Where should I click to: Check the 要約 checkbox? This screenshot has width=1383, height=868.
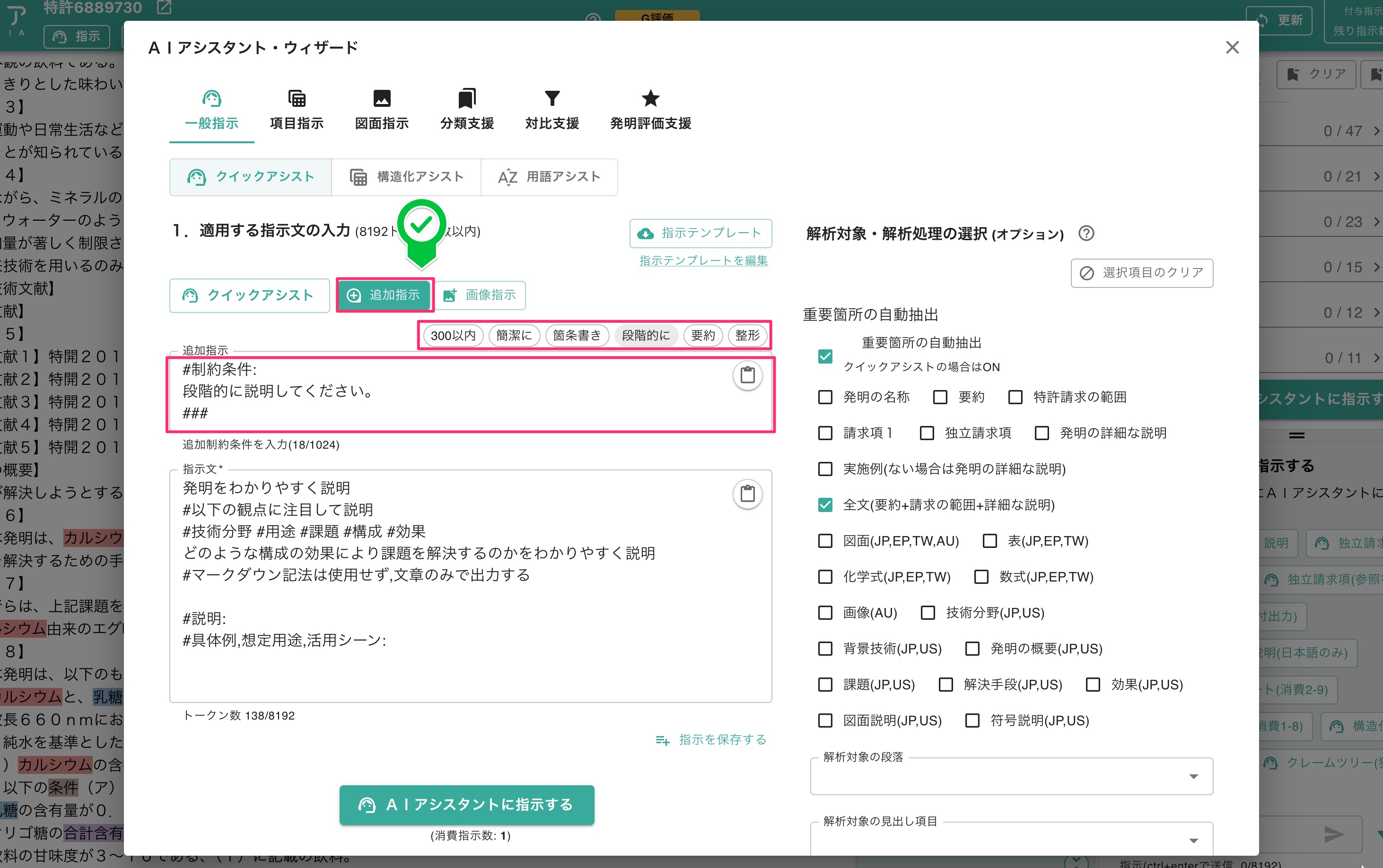940,397
